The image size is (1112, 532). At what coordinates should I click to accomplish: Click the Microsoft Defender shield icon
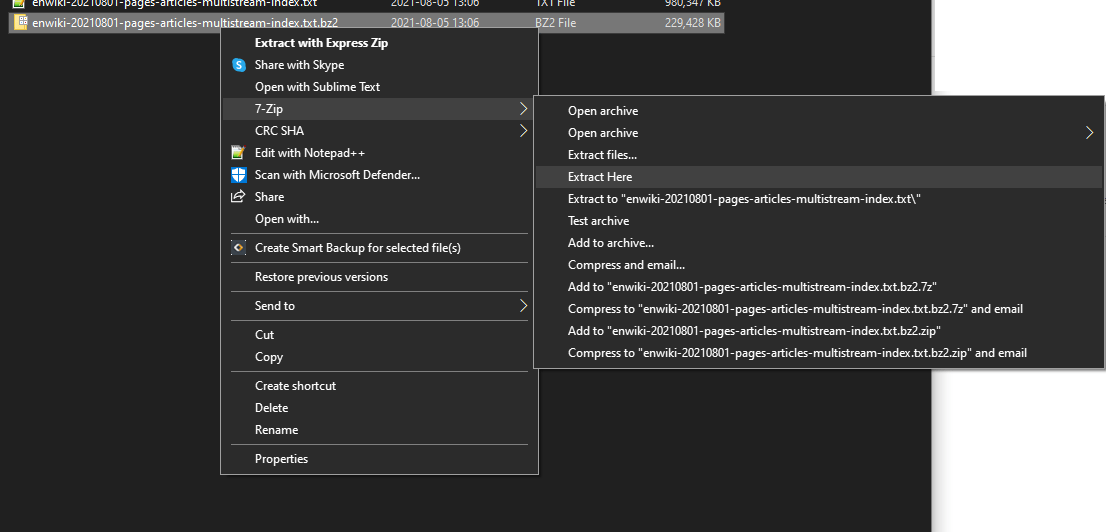[x=239, y=175]
